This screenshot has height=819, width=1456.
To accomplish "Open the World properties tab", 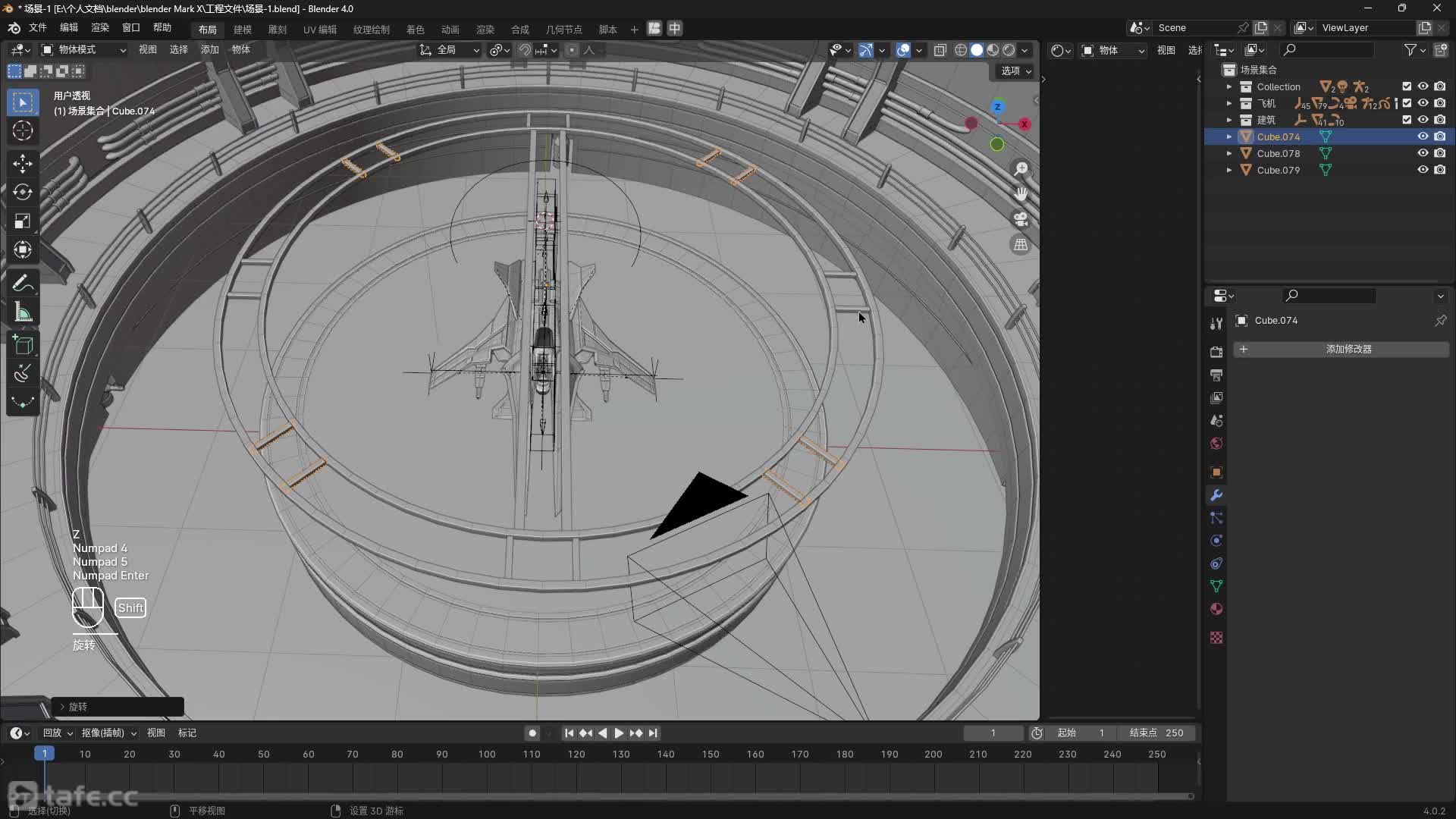I will click(1216, 443).
